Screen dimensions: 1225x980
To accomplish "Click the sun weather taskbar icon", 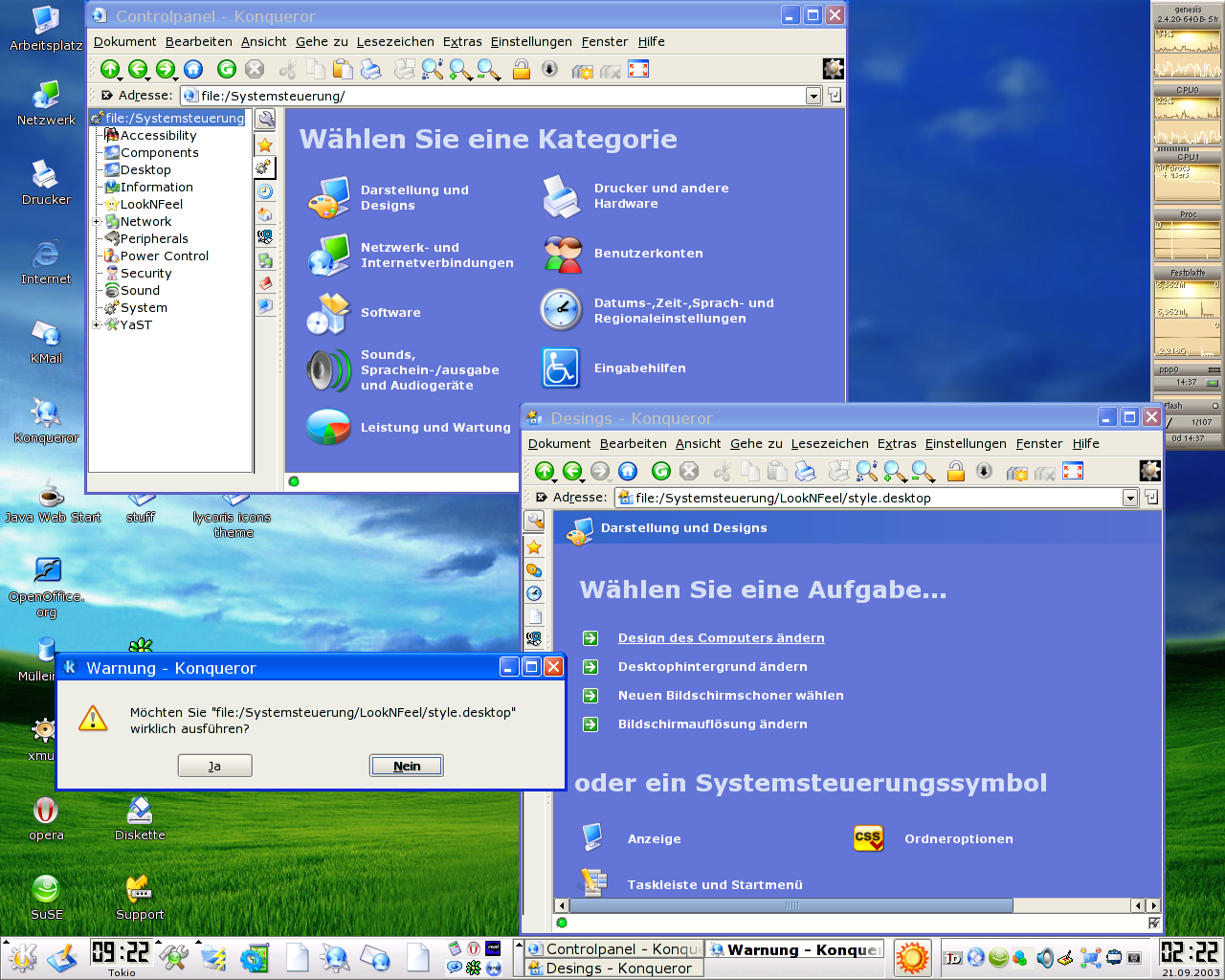I will pyautogui.click(x=912, y=957).
